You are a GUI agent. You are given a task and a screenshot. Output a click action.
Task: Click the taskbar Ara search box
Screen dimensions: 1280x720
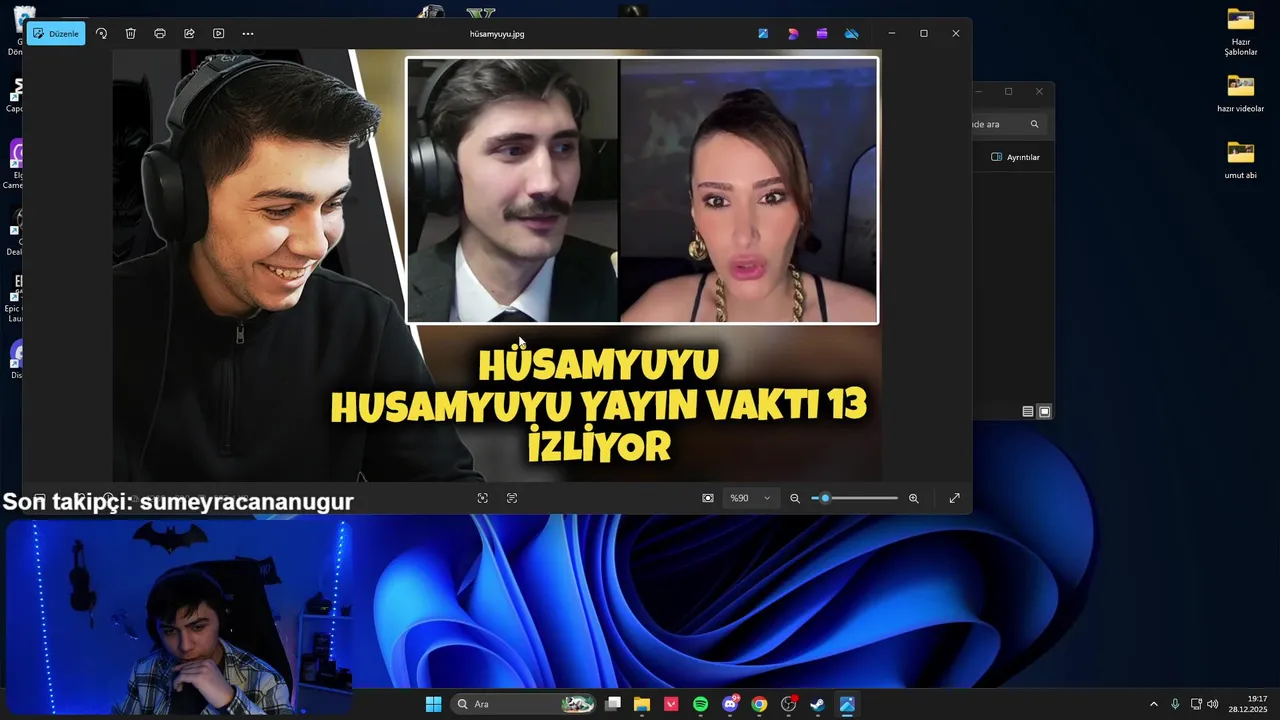[525, 704]
